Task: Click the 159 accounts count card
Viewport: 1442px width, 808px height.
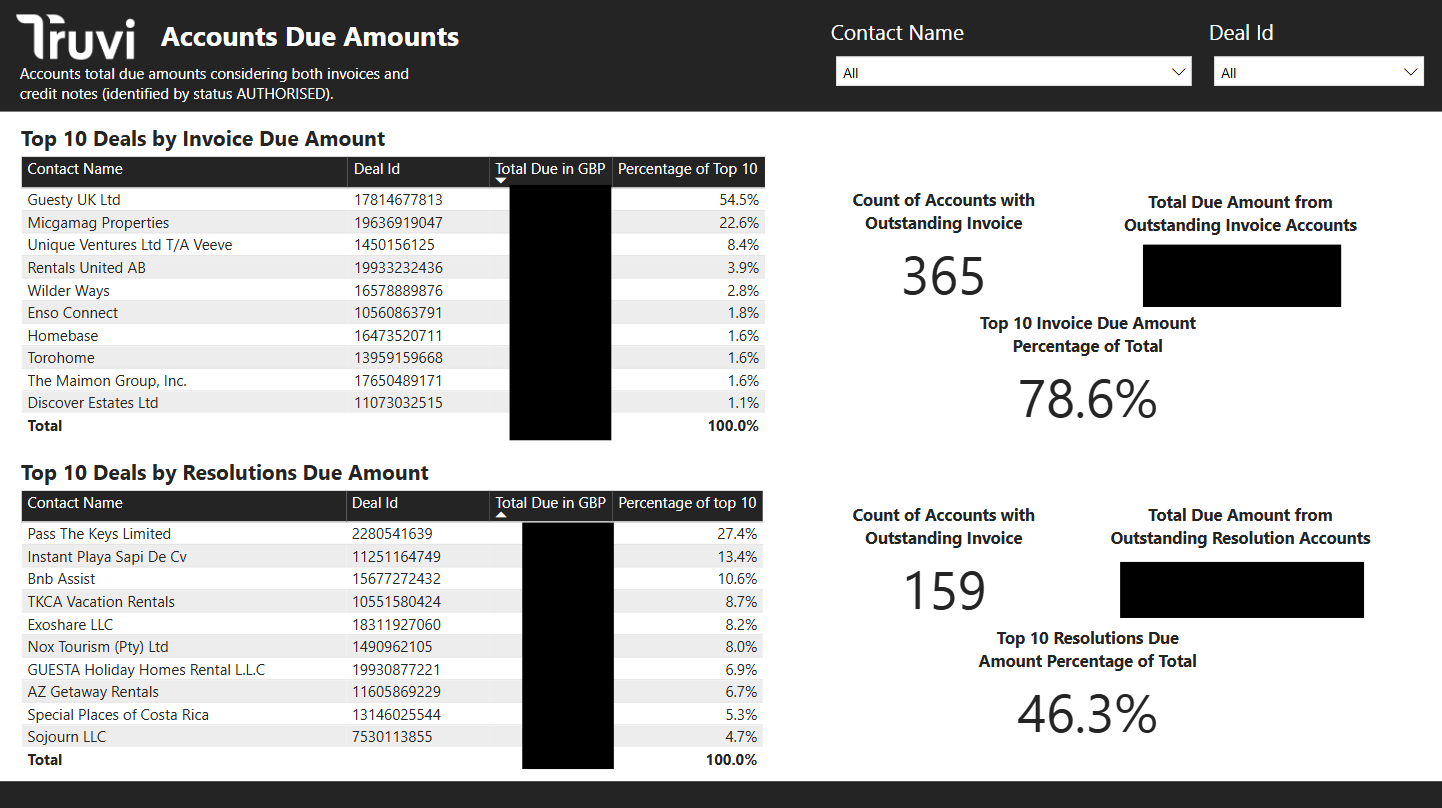Action: click(x=943, y=591)
